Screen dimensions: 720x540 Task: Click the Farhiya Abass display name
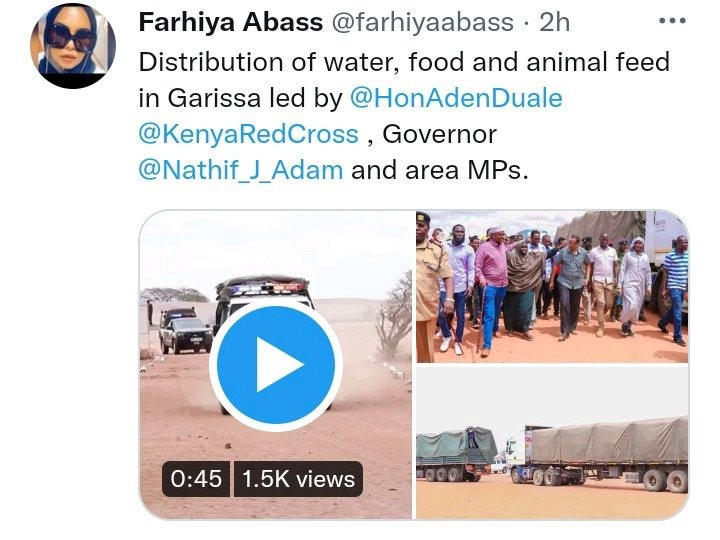coord(231,22)
